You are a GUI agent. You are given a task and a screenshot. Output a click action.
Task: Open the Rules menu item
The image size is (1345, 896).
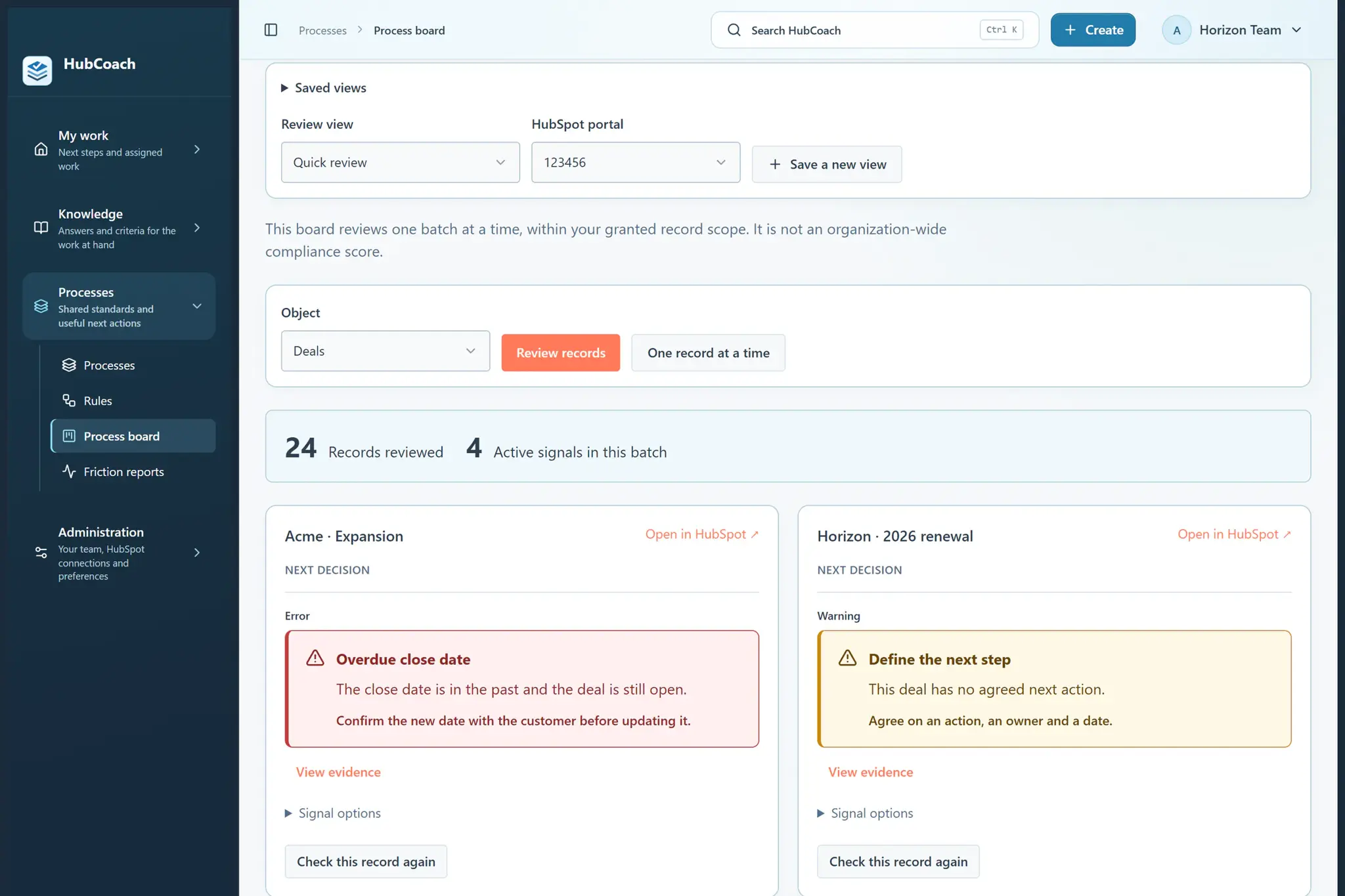(x=133, y=400)
